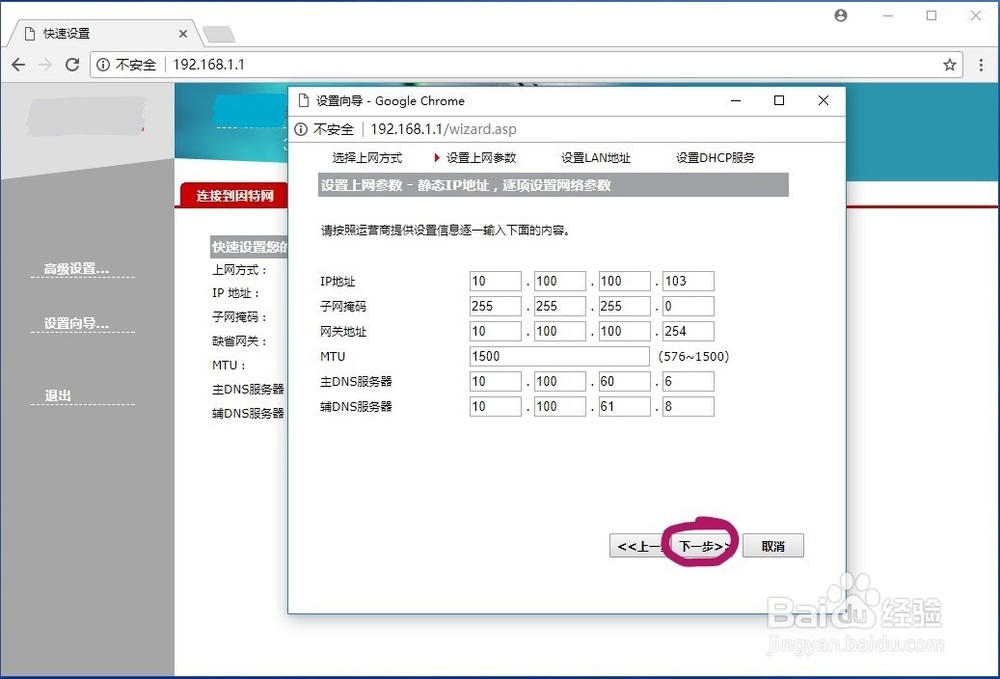This screenshot has width=1000, height=679.
Task: Click the MTU input field showing 1500
Action: tap(558, 356)
